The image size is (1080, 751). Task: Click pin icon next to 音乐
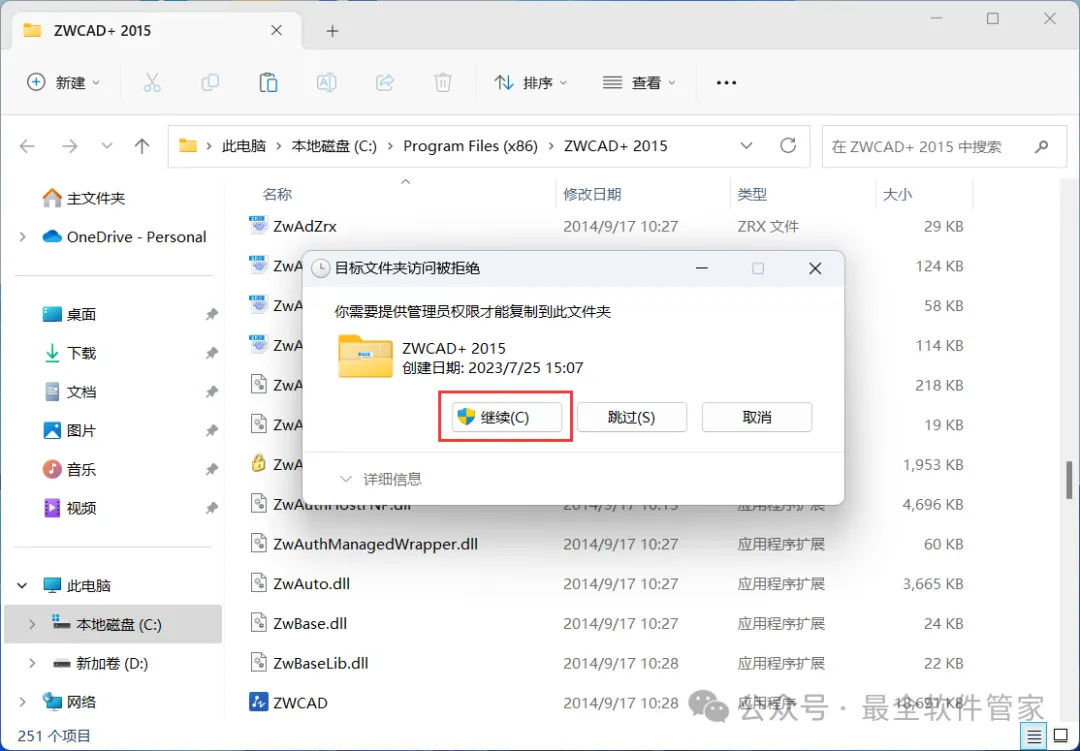tap(211, 469)
